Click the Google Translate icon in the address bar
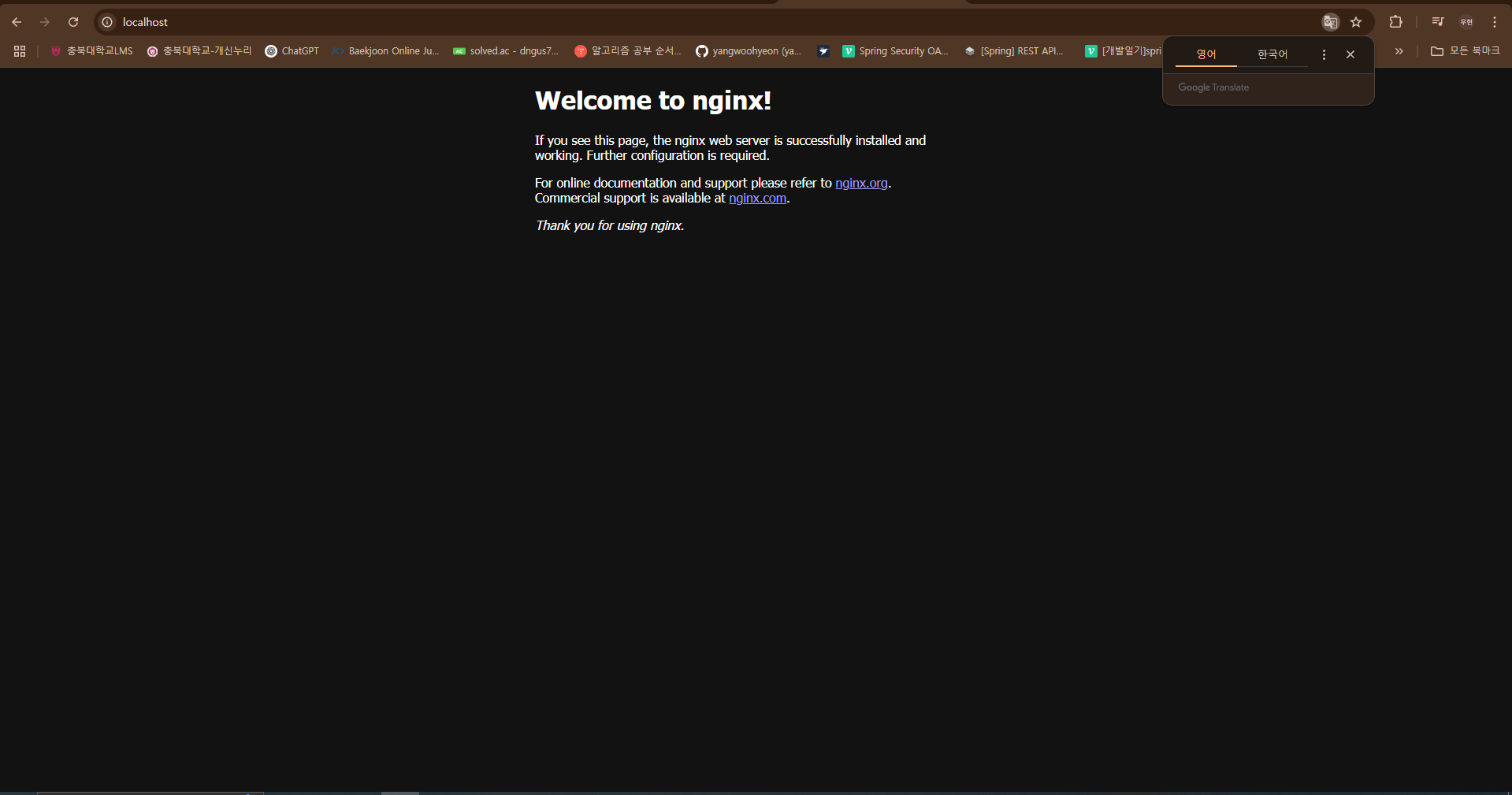This screenshot has height=795, width=1512. point(1330,22)
